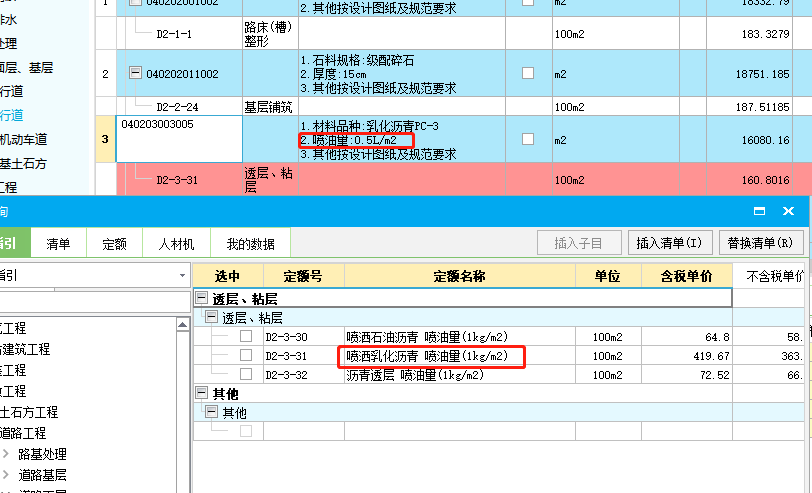This screenshot has width=812, height=493.
Task: Collapse tree node of 040202011002
Action: coord(135,72)
